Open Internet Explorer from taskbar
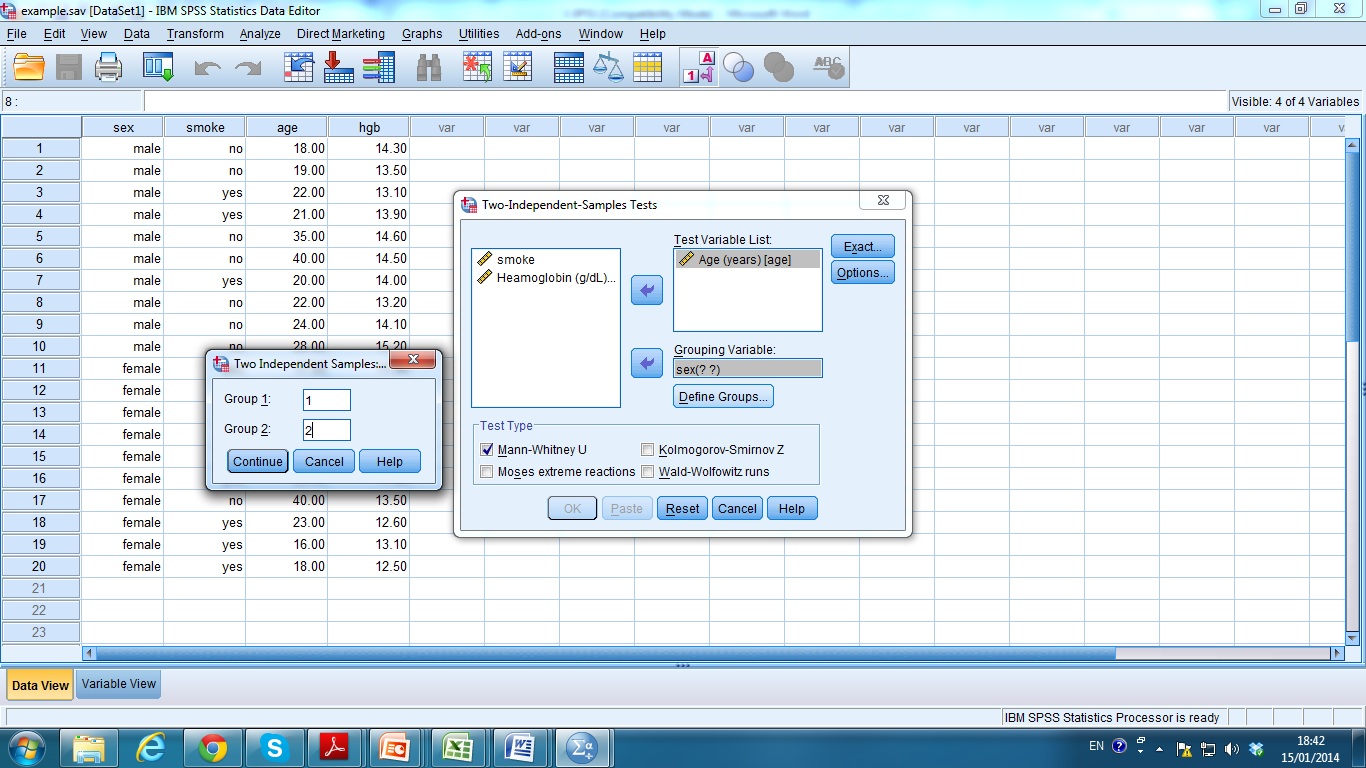The width and height of the screenshot is (1366, 768). [x=150, y=747]
